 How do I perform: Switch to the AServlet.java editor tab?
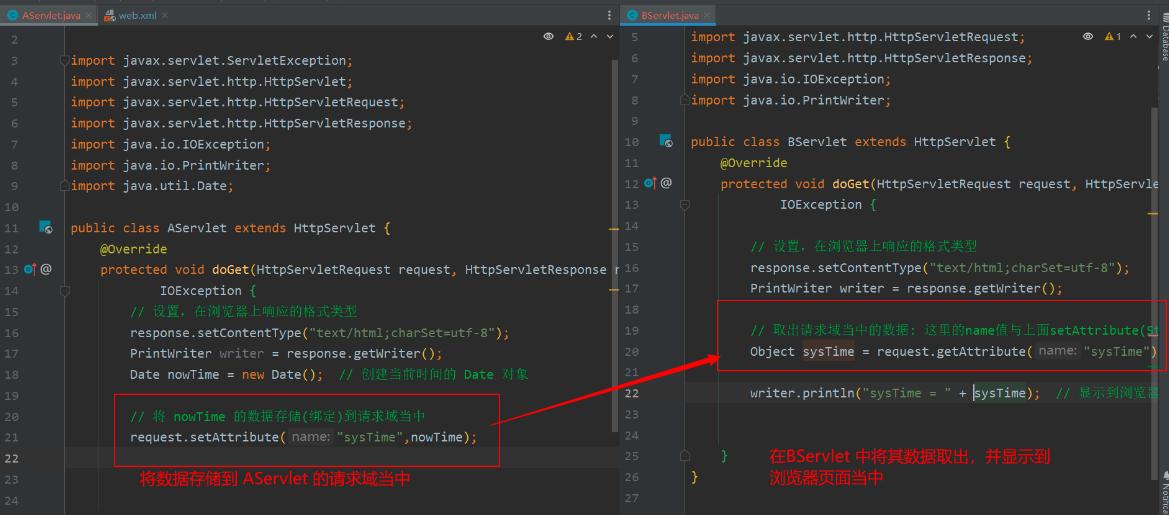(x=51, y=15)
